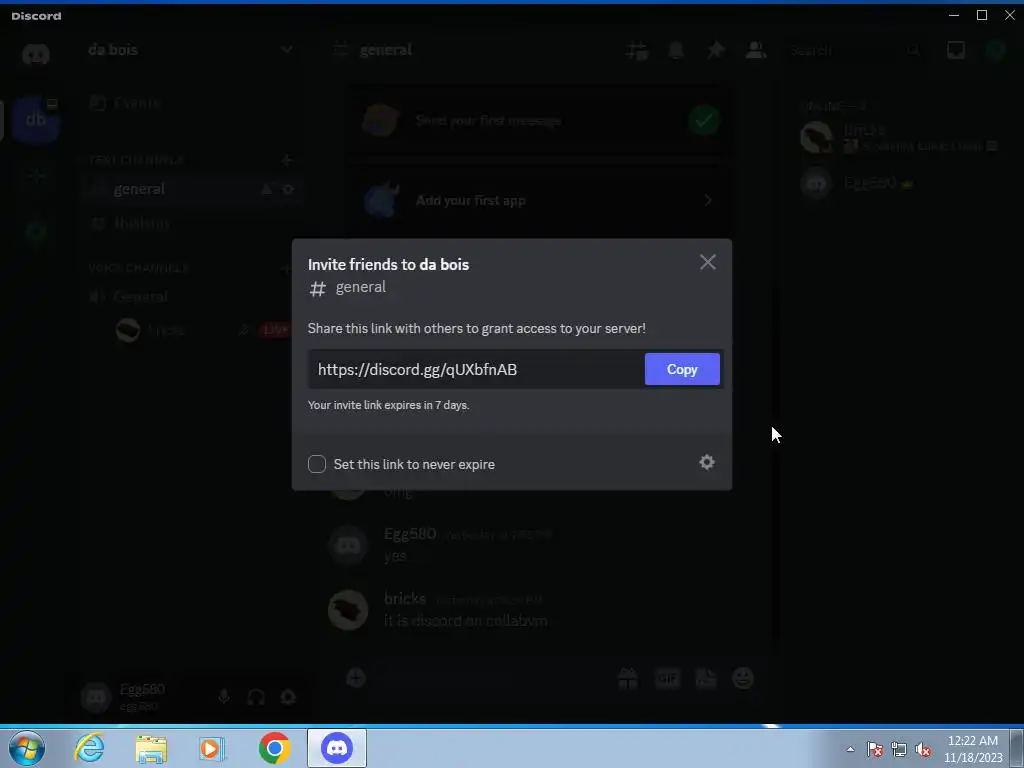Copy the invite link
This screenshot has width=1024, height=768.
(682, 369)
